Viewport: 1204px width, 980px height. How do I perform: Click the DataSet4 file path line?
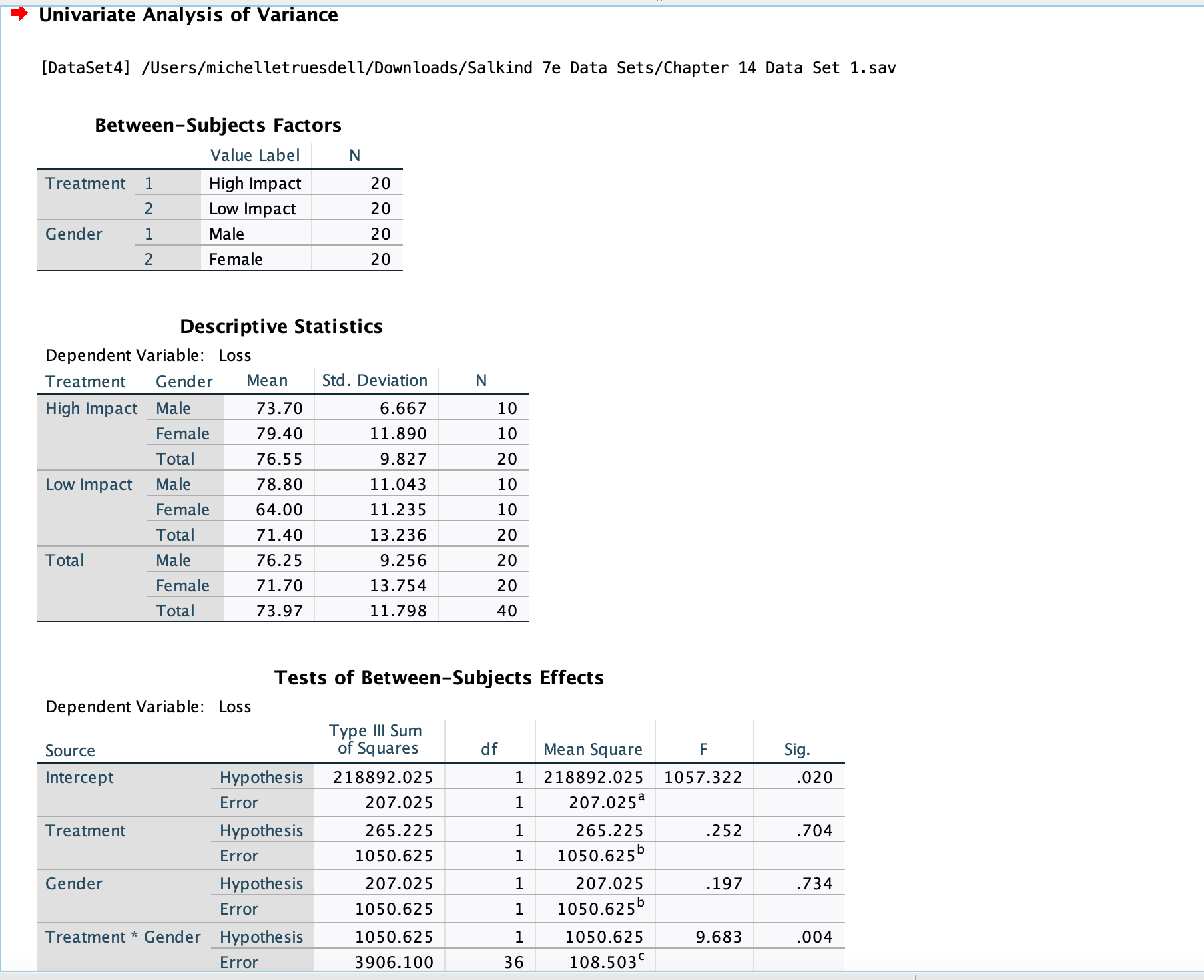(x=468, y=68)
